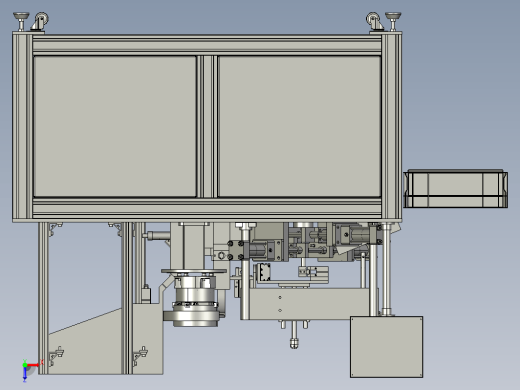Select the right large enclosure panel

[299, 126]
